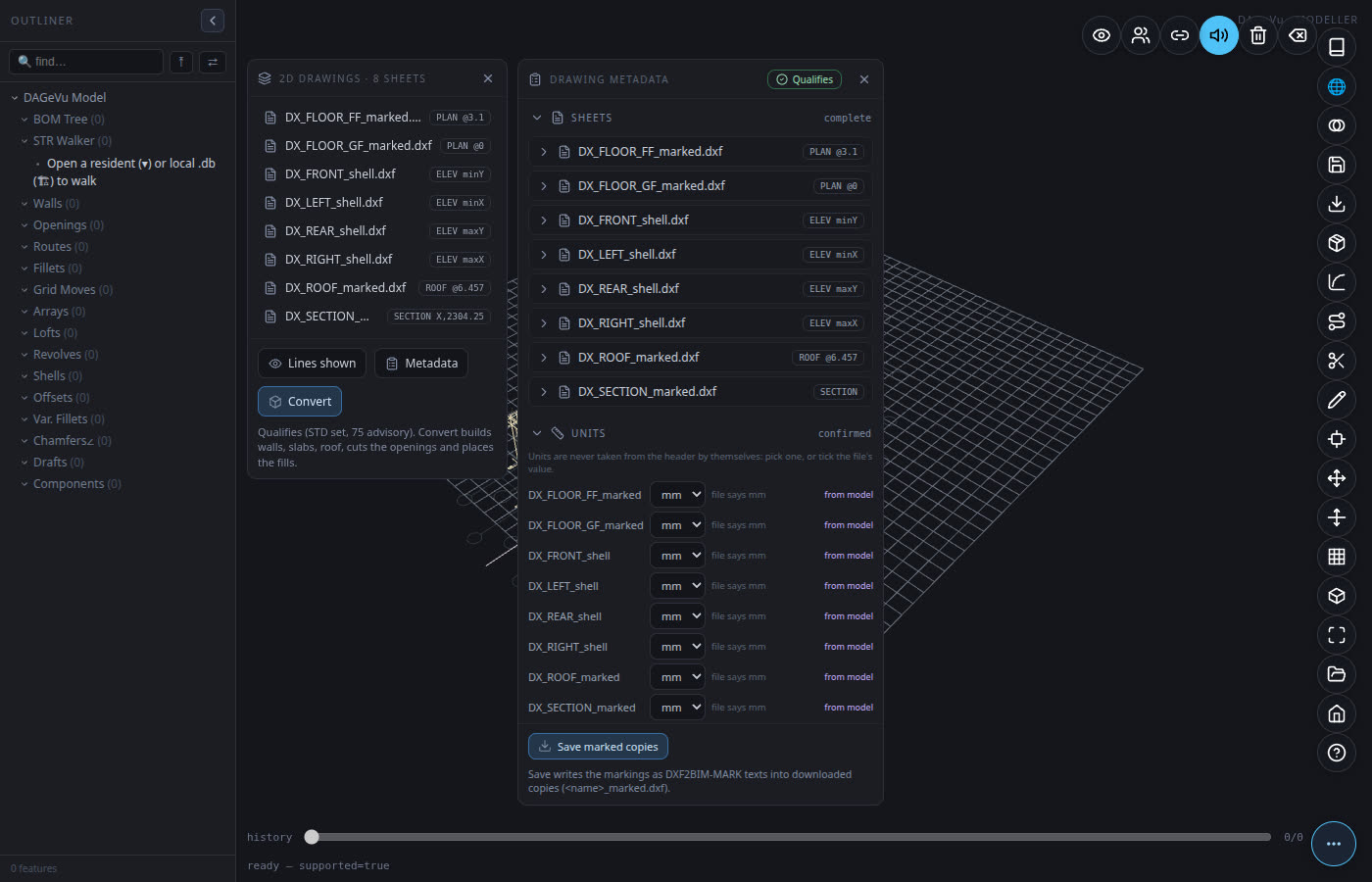Focus the outliner find search field
1372x882 pixels.
tap(86, 62)
